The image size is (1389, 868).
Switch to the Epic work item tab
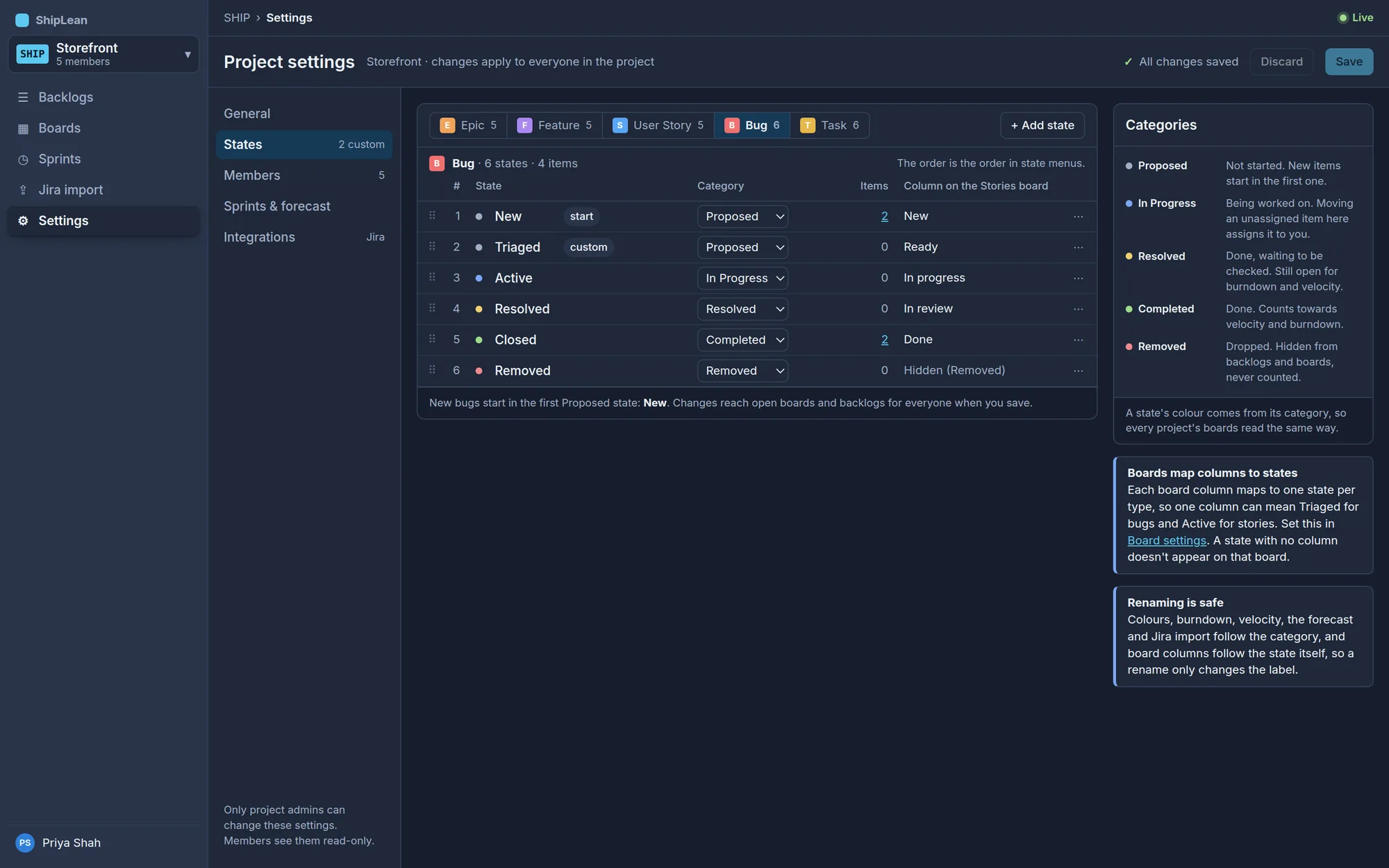pos(468,125)
